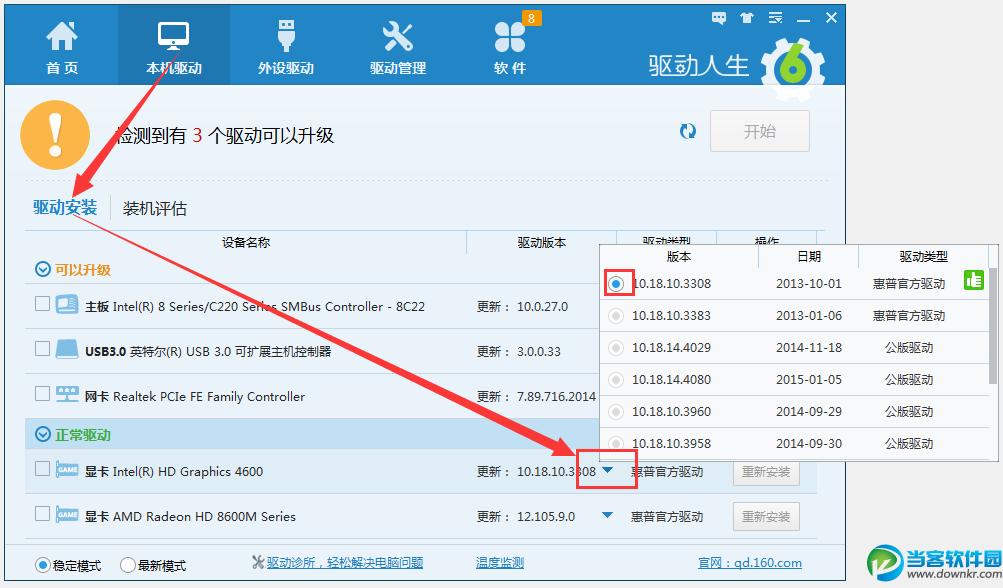Screen dimensions: 1003x588
Task: Select the 本机驱动 monitor icon tab
Action: 173,47
